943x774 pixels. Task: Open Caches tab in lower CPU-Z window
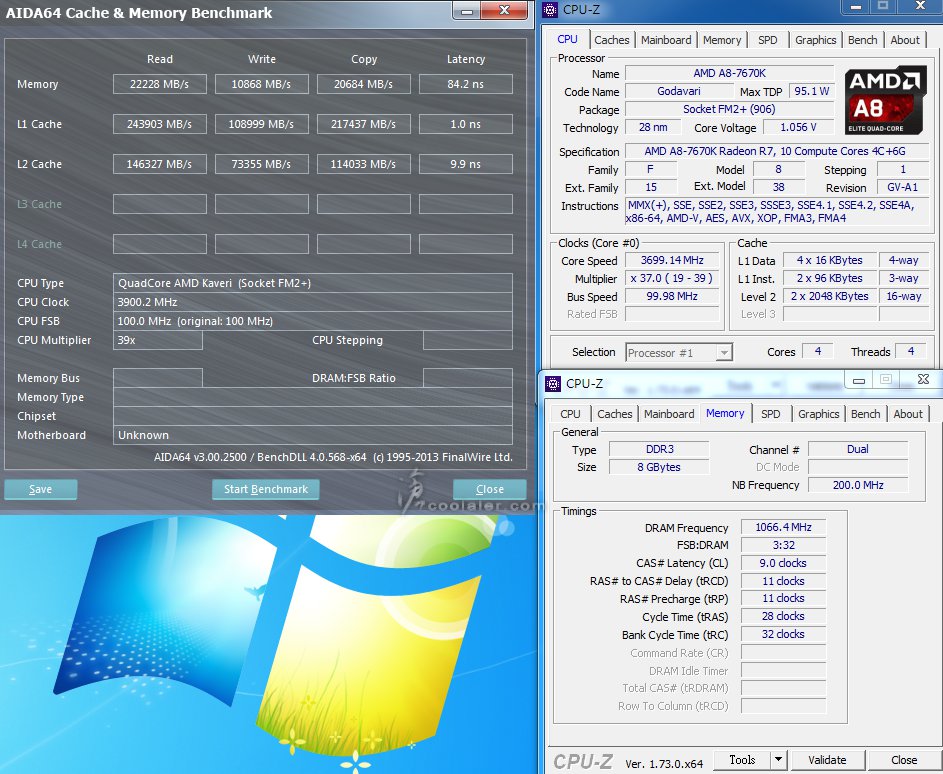615,414
